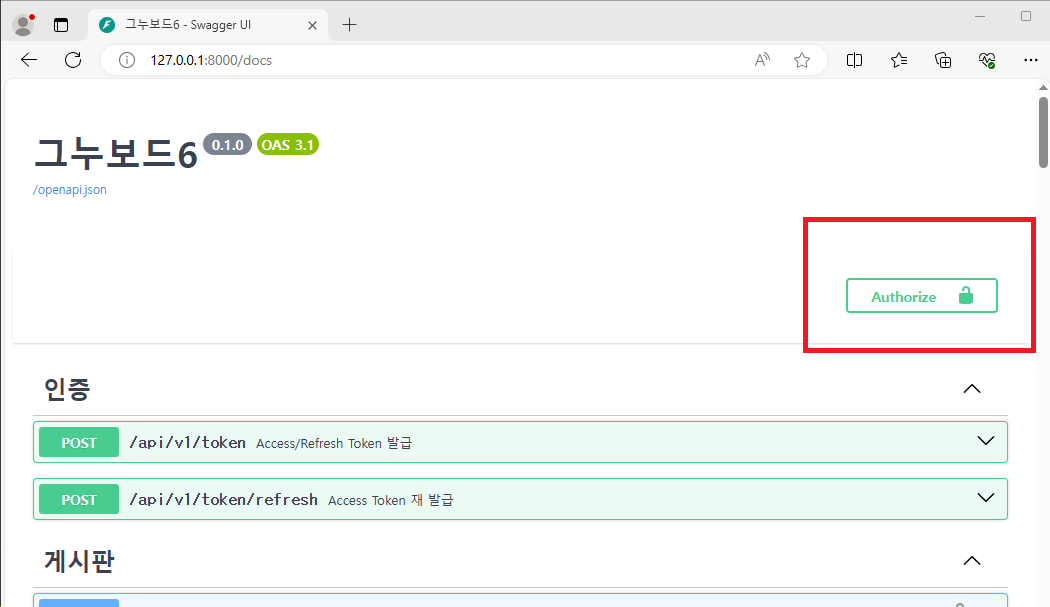Click the address bar URL 127.0.0.1:8000/docs
1050x607 pixels.
[x=211, y=60]
